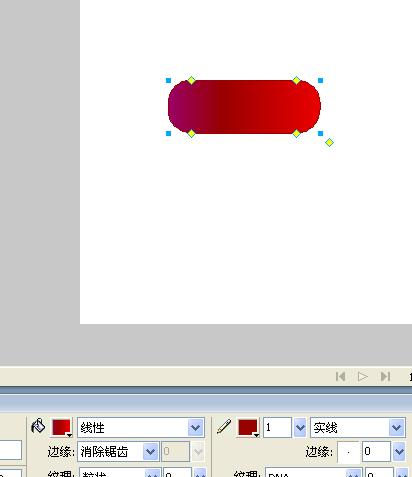The height and width of the screenshot is (477, 412).
Task: Select the top-left yellow roundness control point
Action: pyautogui.click(x=191, y=80)
